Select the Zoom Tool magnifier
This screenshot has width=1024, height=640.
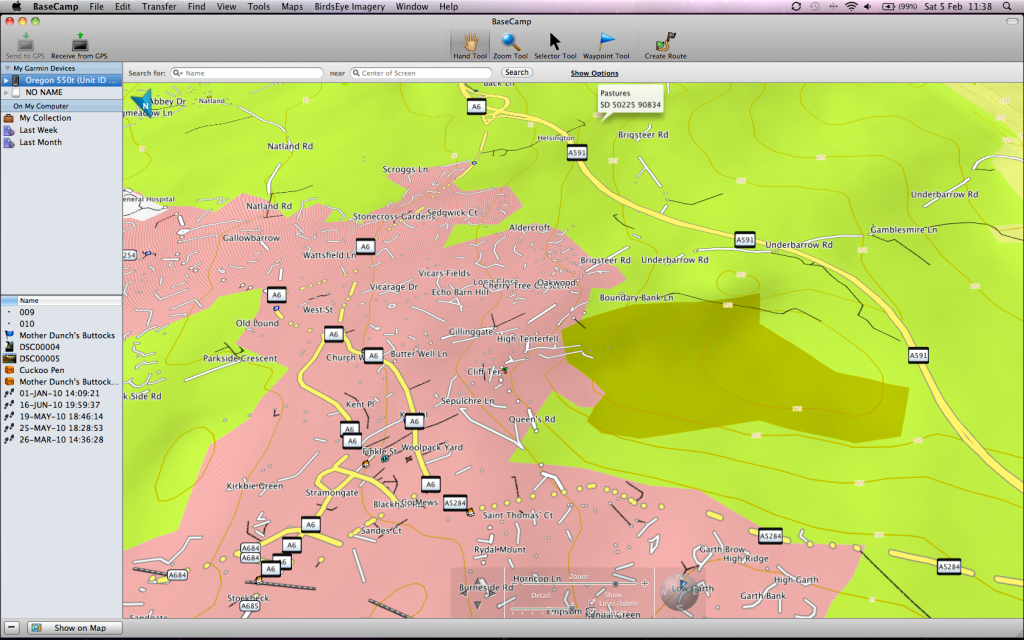[x=510, y=42]
